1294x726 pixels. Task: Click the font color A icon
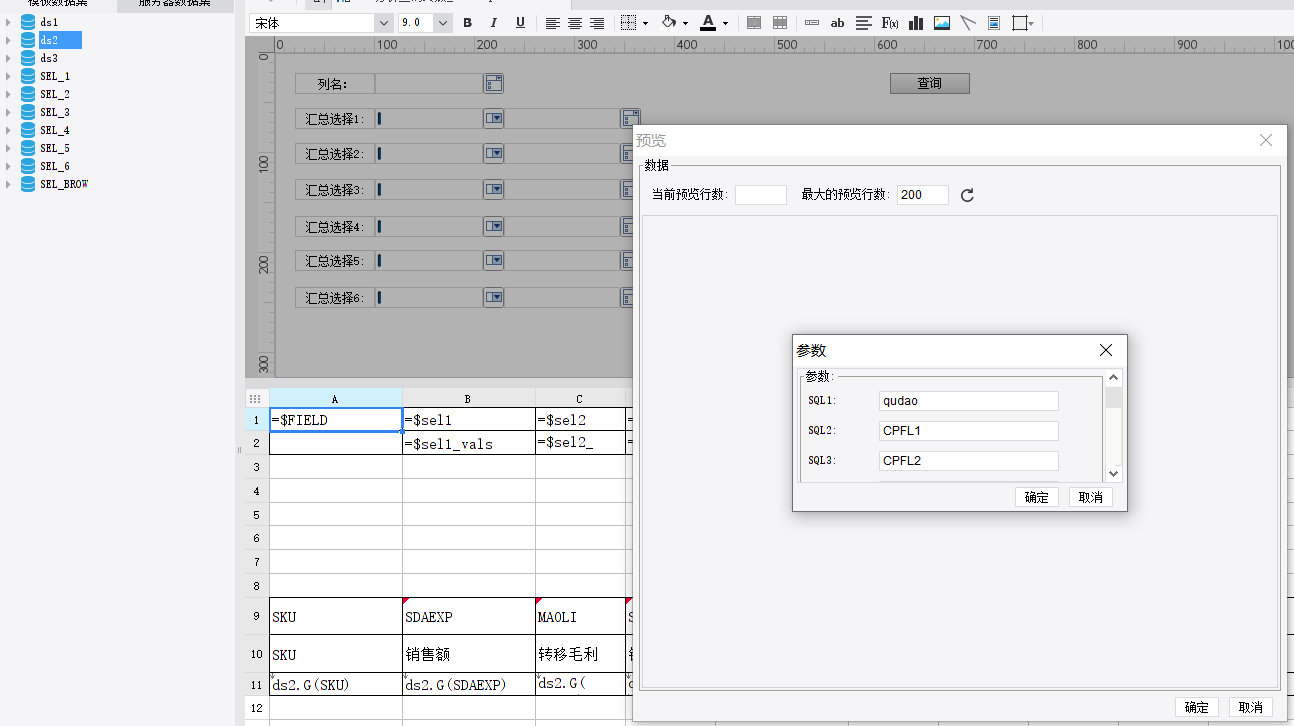tap(708, 23)
